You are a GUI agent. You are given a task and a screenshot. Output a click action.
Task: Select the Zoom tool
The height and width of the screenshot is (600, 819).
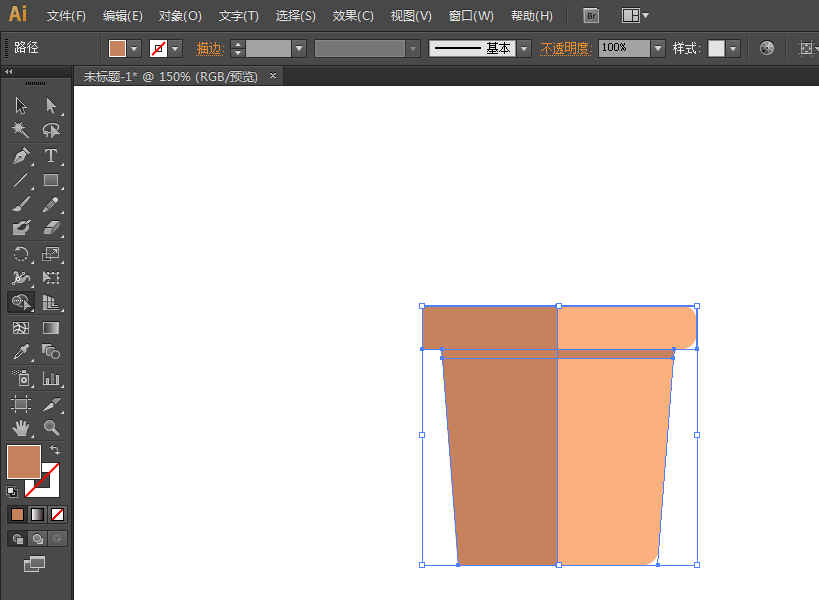pyautogui.click(x=51, y=428)
